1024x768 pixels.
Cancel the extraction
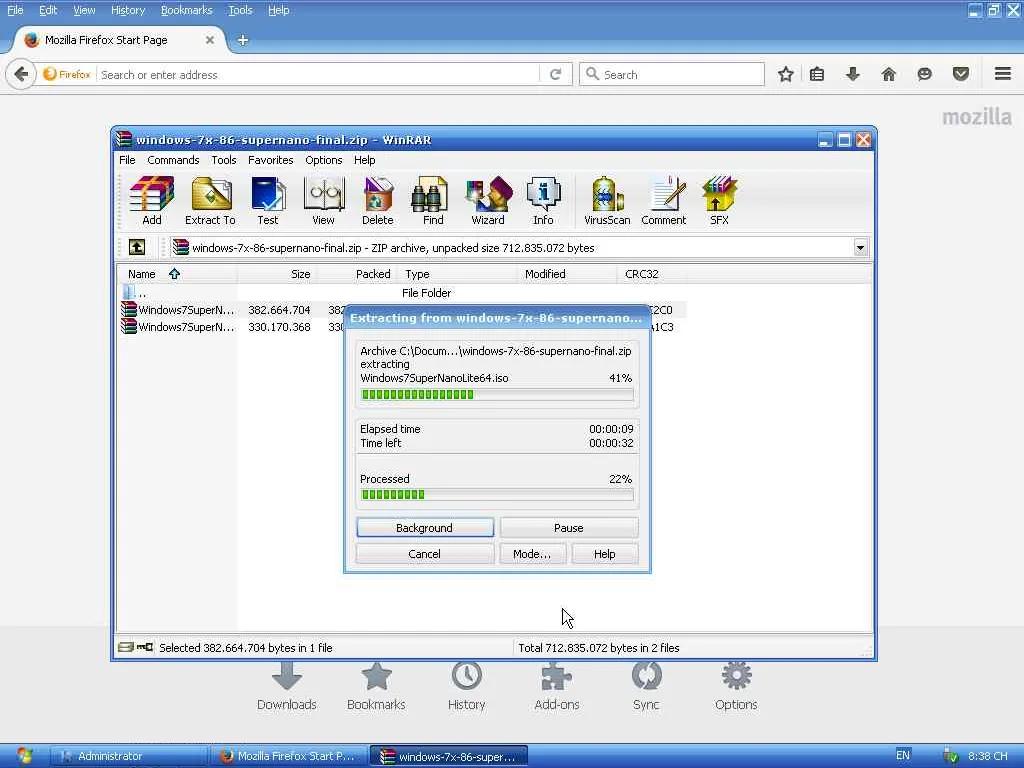click(424, 554)
